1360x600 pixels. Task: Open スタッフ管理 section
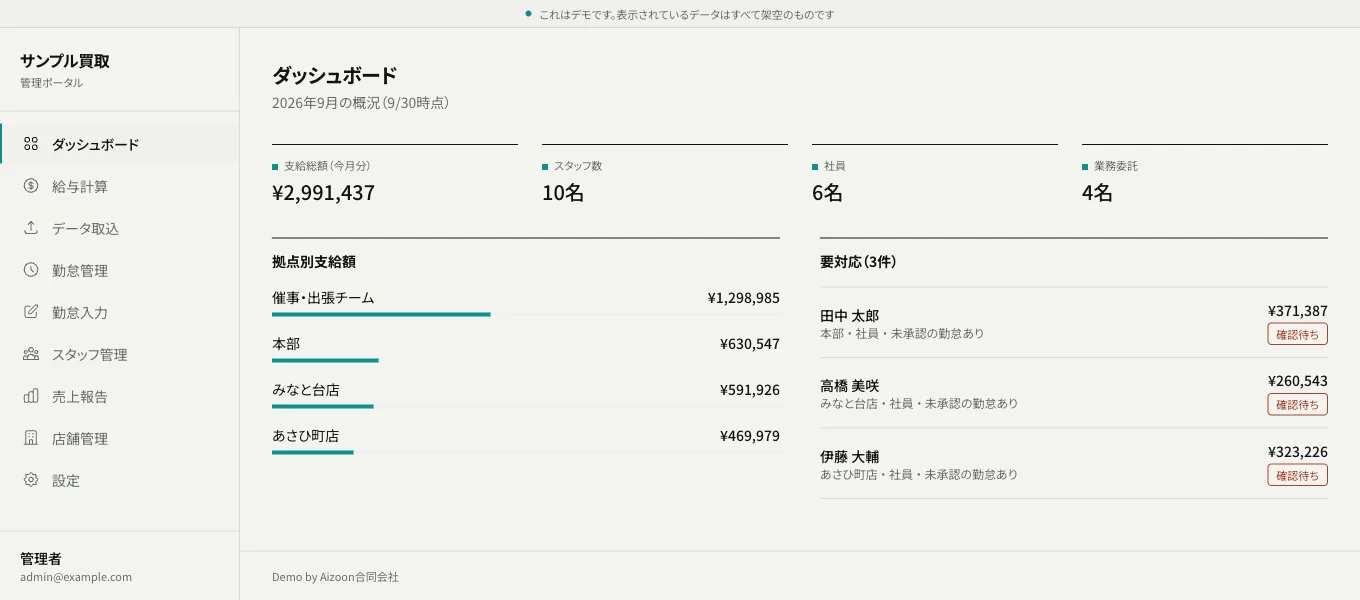(120, 354)
